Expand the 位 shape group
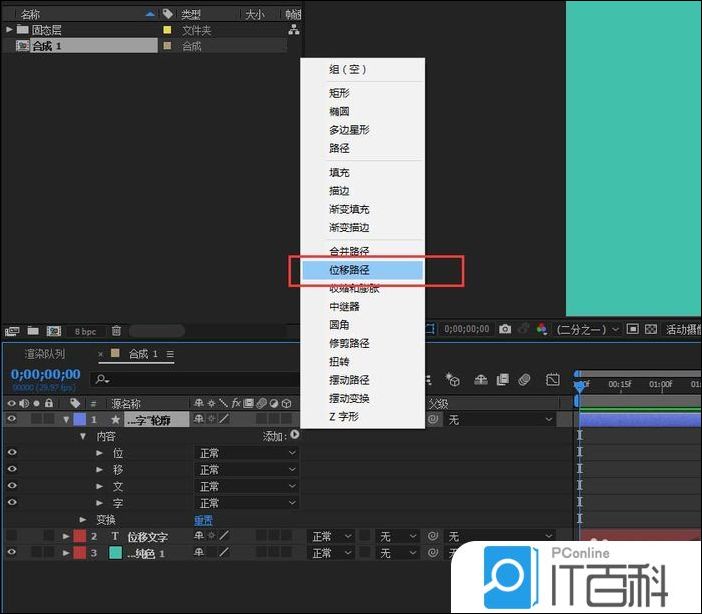The image size is (702, 614). coord(99,453)
